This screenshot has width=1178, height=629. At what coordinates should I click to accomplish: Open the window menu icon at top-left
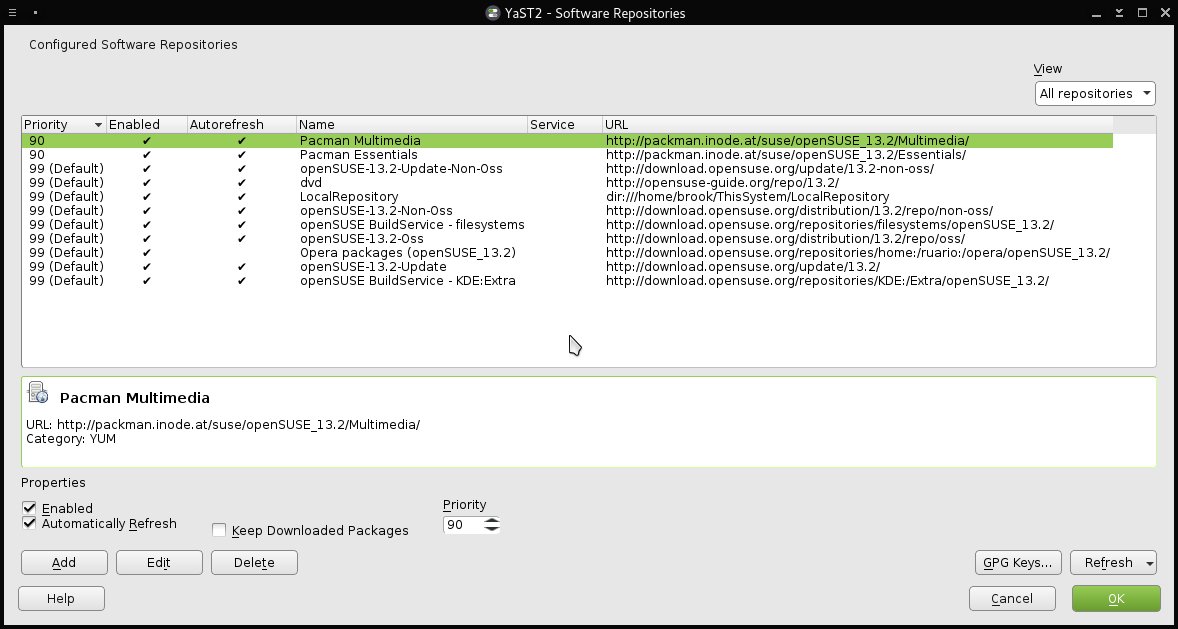[x=12, y=13]
